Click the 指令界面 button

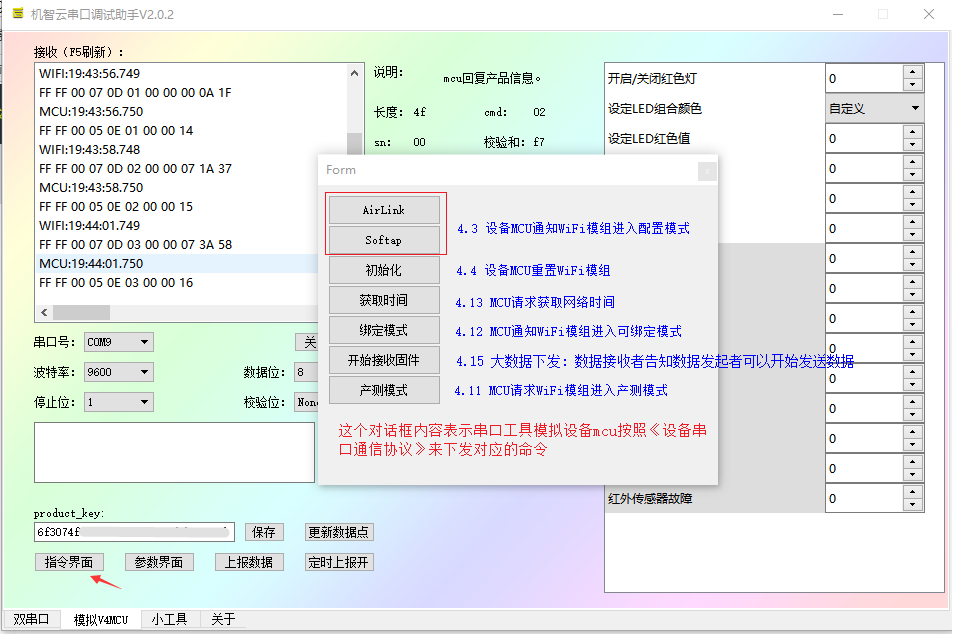coord(69,562)
